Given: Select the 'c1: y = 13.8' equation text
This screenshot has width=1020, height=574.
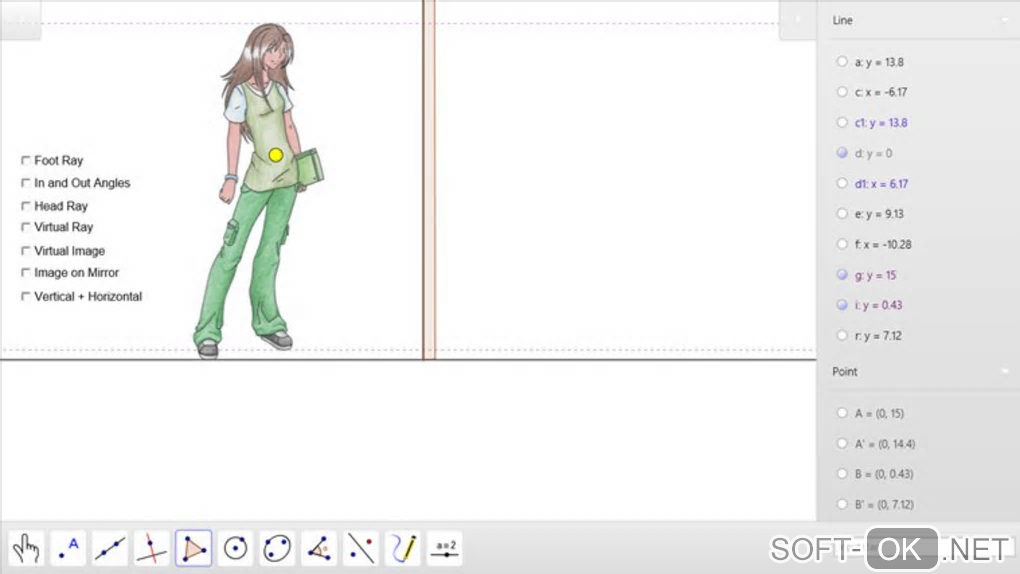Looking at the screenshot, I should click(x=881, y=123).
